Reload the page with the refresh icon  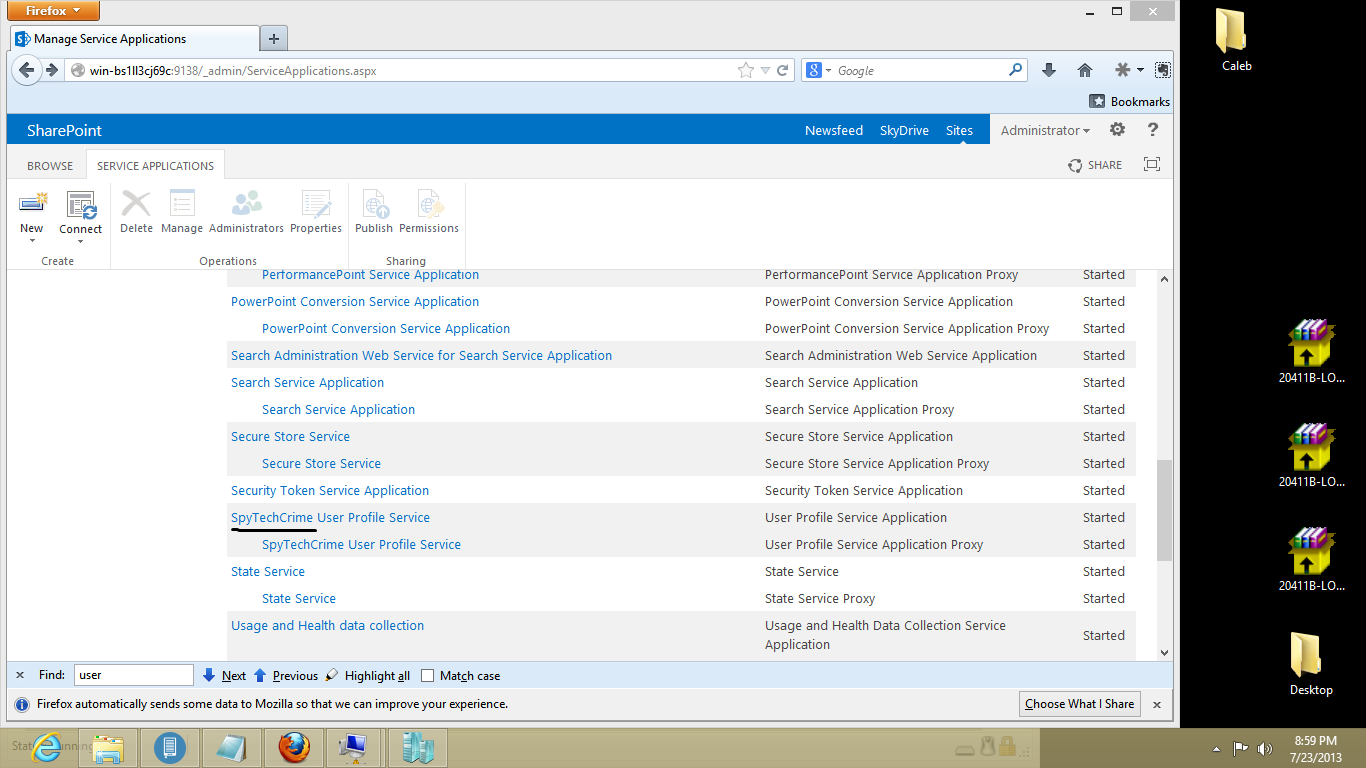tap(783, 70)
